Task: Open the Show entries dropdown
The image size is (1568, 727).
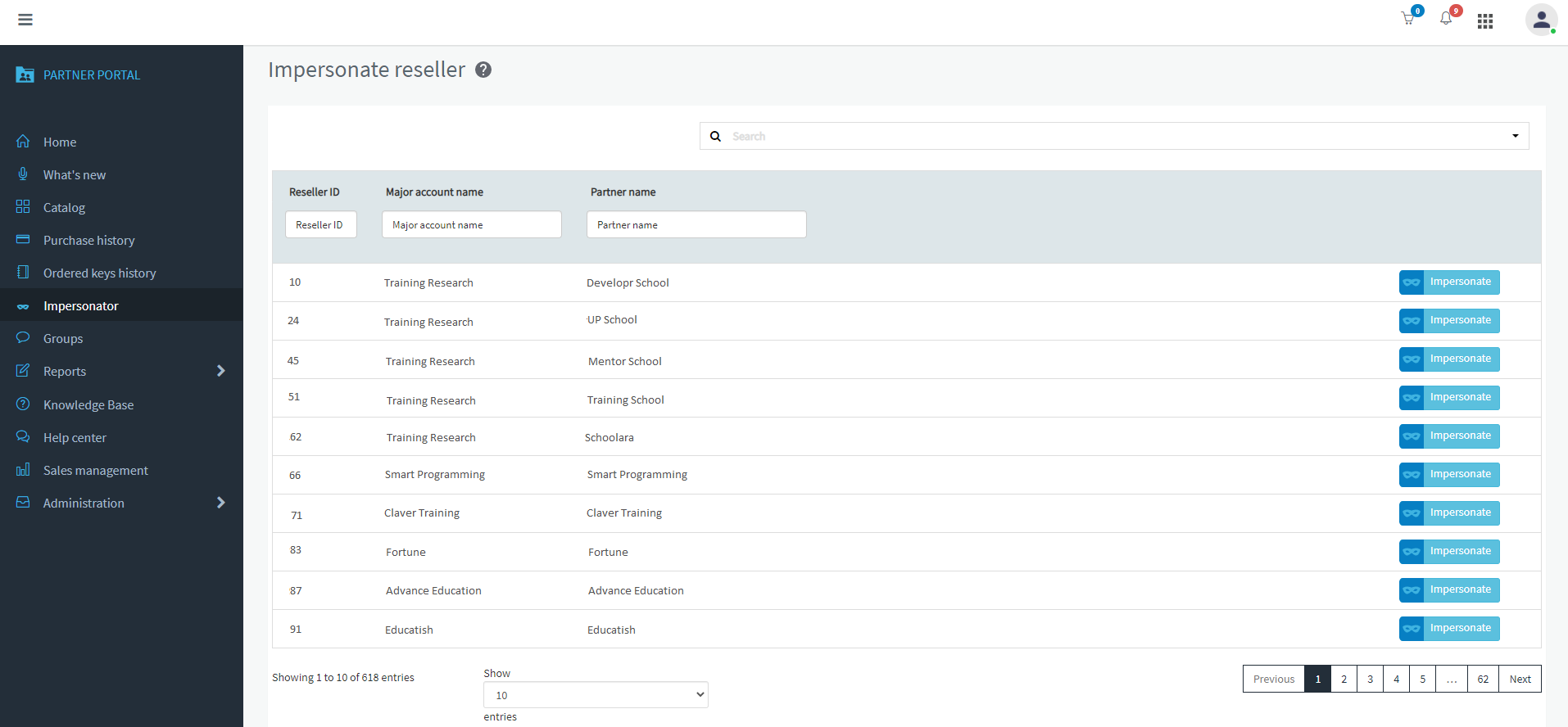Action: [596, 695]
